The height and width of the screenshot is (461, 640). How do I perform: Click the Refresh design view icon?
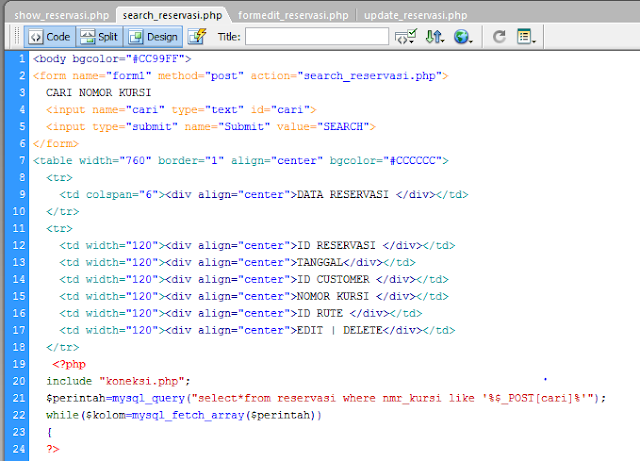pyautogui.click(x=499, y=36)
